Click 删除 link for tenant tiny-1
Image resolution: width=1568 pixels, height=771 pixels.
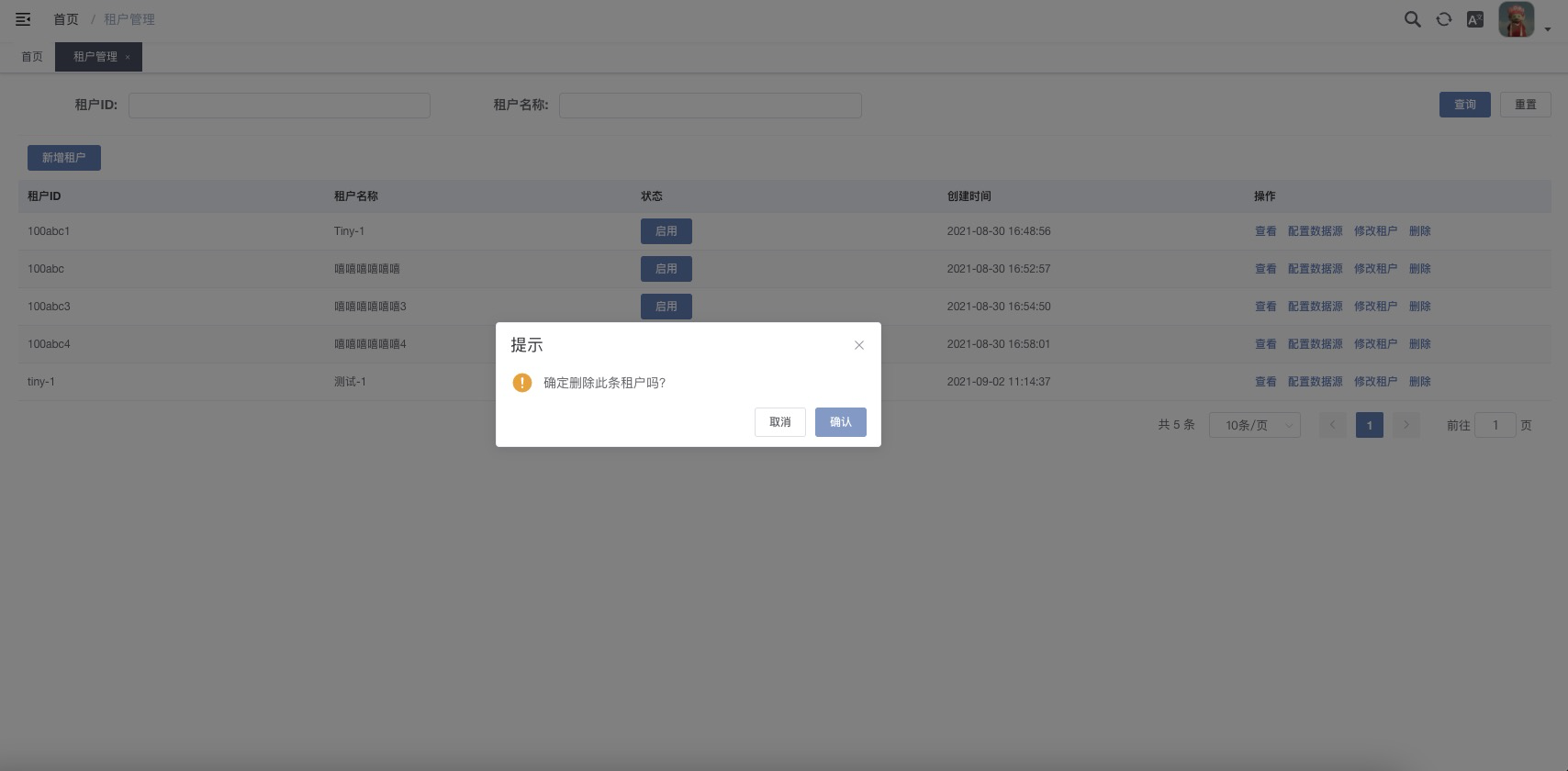1419,382
